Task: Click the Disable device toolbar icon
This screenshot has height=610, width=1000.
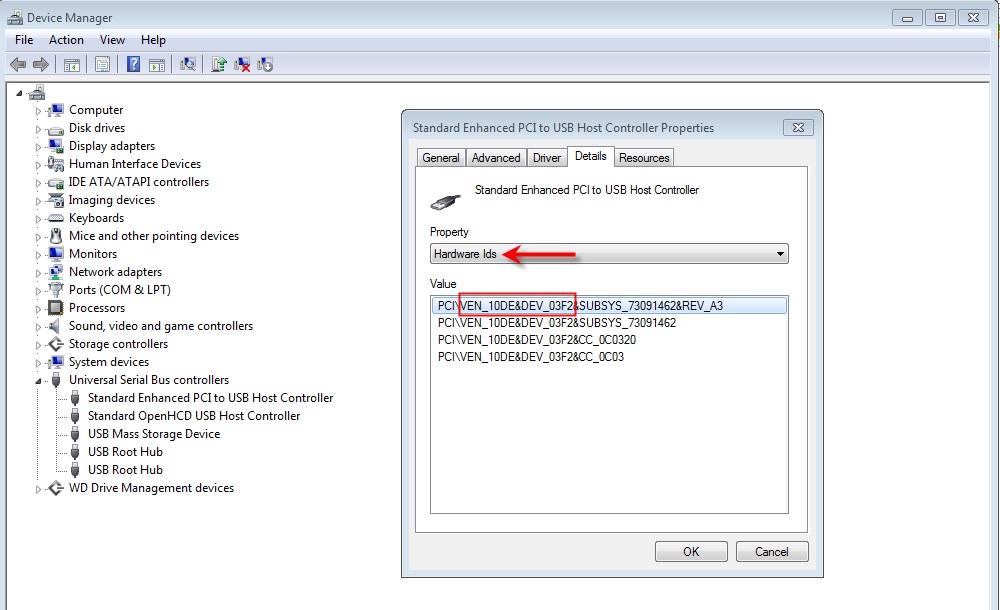Action: click(265, 64)
